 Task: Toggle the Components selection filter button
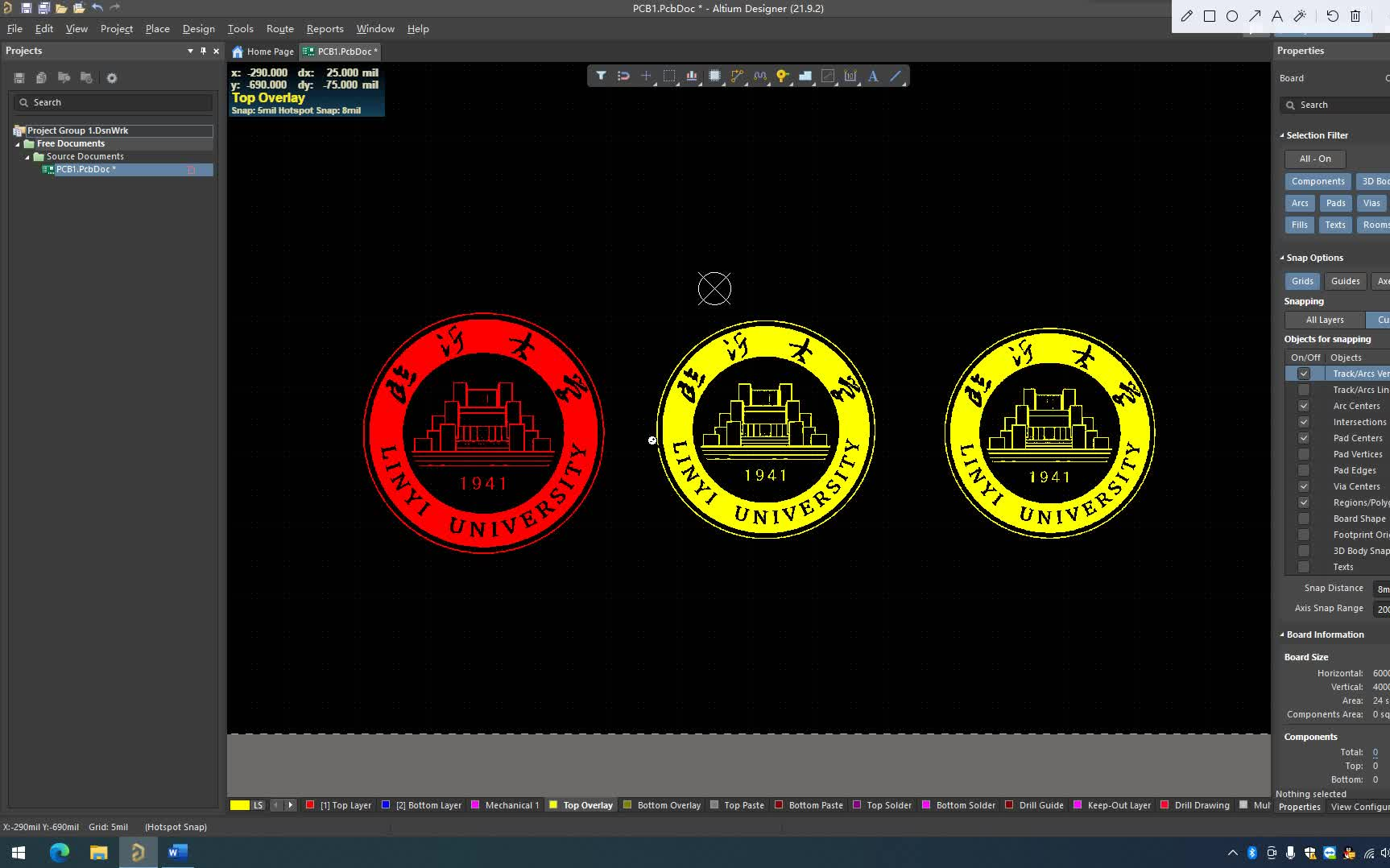point(1318,181)
